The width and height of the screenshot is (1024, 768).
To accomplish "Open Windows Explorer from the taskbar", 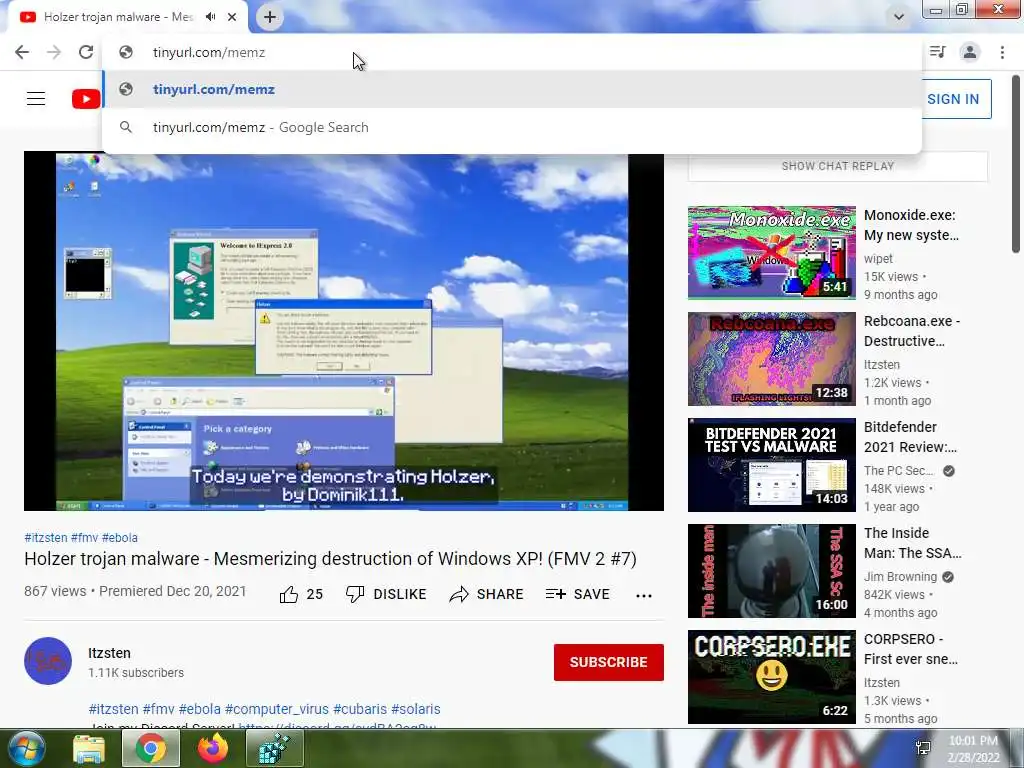I will click(x=89, y=749).
